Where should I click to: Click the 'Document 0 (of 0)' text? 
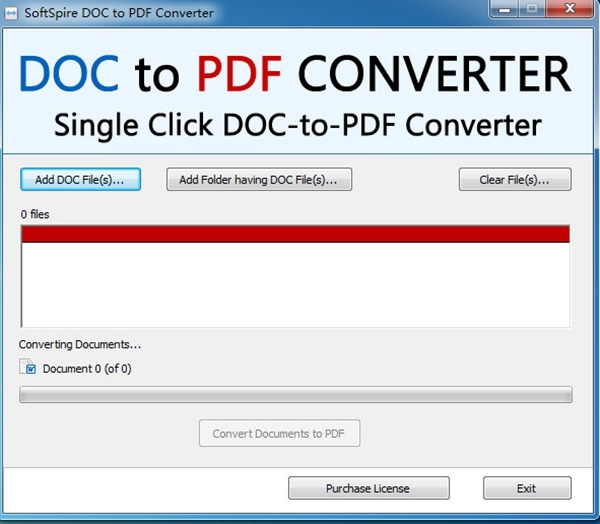point(87,369)
